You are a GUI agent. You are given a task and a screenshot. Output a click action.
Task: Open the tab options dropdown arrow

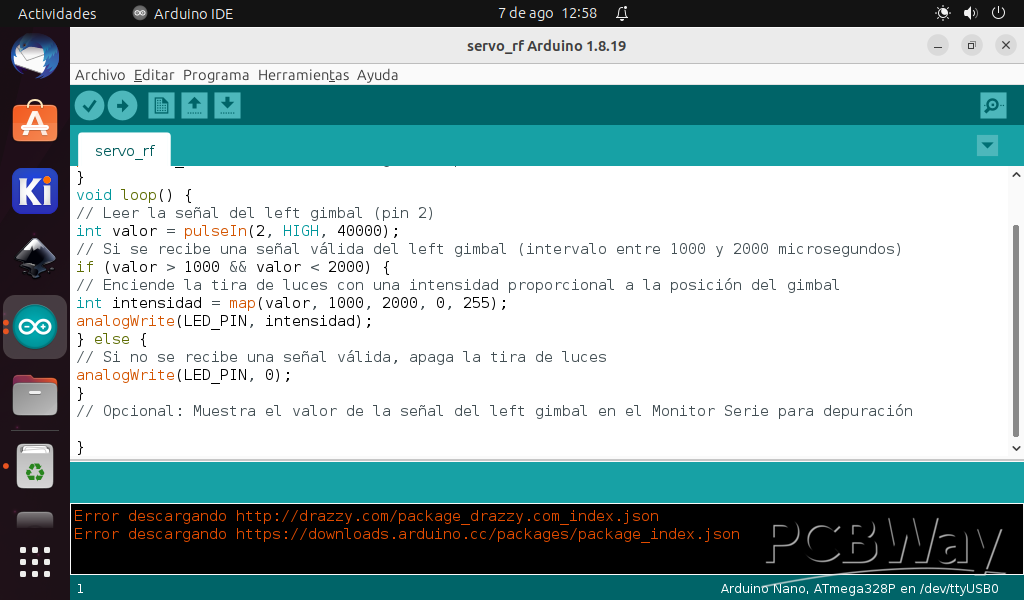987,145
